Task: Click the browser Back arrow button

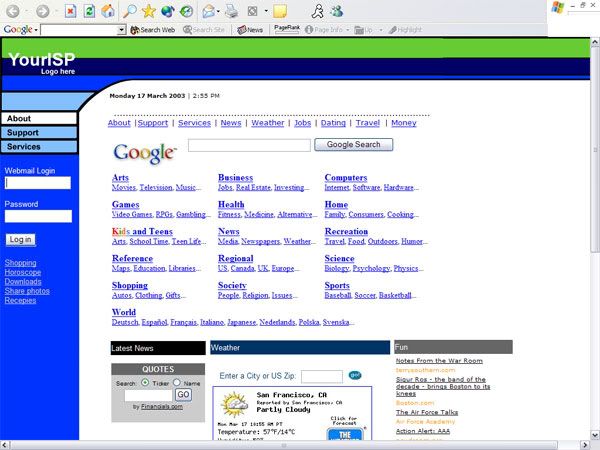Action: (15, 11)
